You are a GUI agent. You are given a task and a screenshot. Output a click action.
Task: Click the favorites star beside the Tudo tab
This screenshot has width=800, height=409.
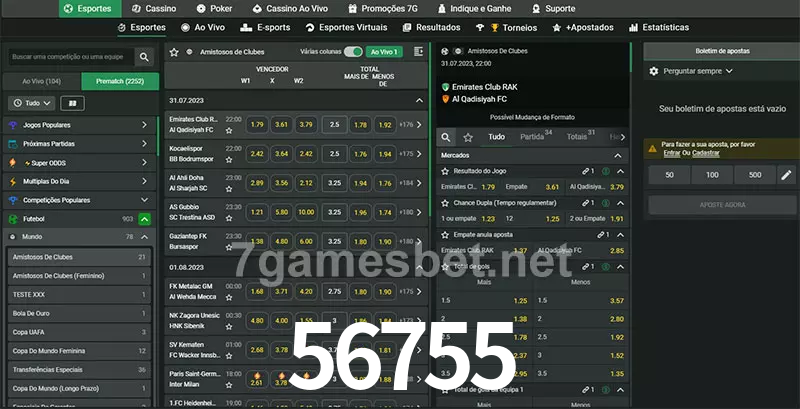[x=470, y=137]
